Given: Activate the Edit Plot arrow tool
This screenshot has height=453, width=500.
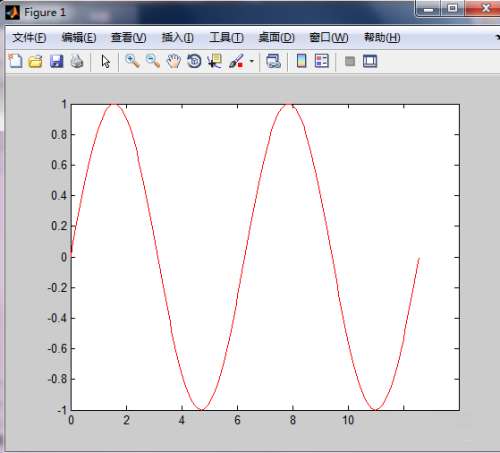Looking at the screenshot, I should tap(106, 62).
